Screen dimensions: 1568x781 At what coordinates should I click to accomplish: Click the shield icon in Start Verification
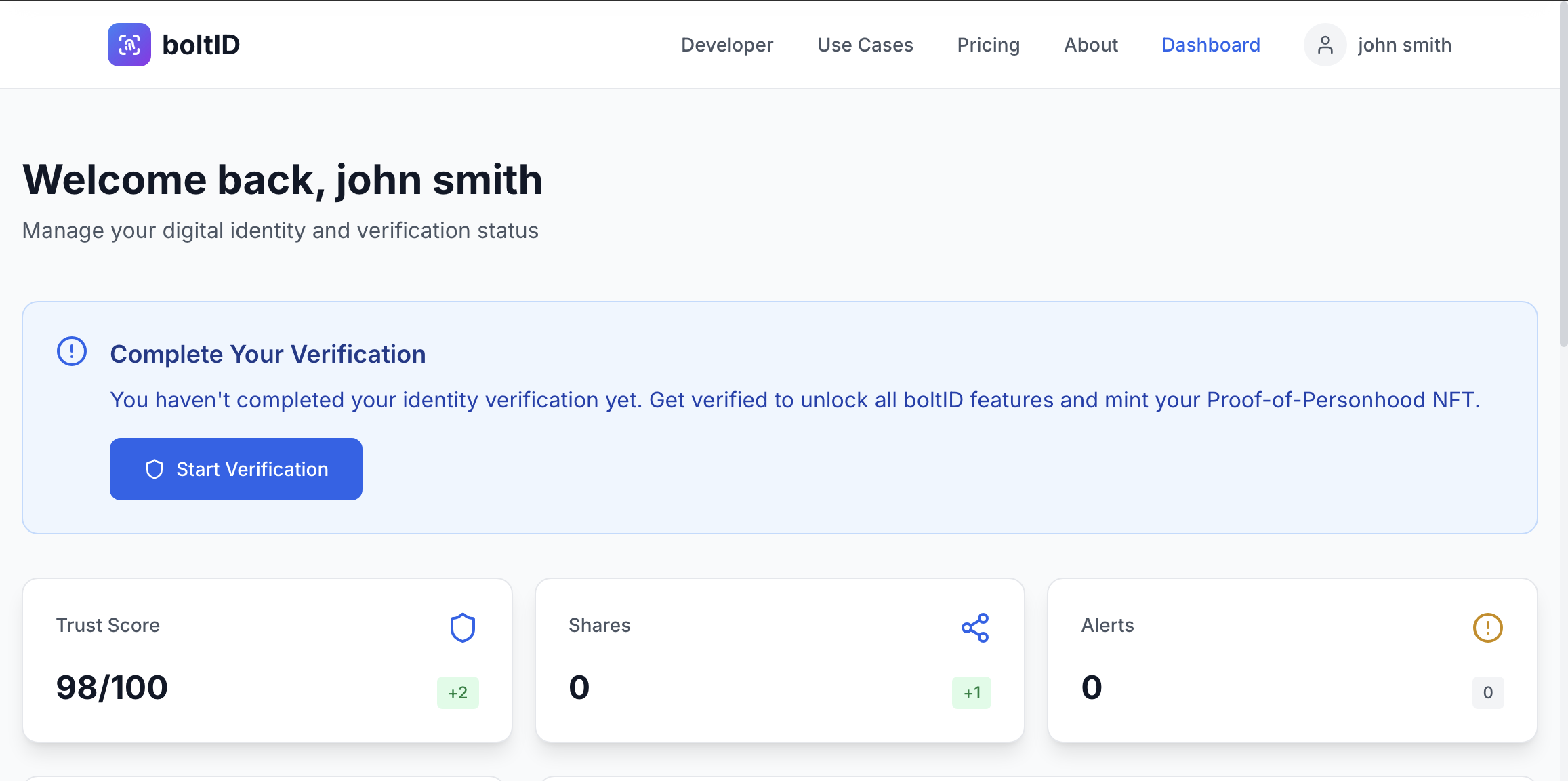coord(154,469)
